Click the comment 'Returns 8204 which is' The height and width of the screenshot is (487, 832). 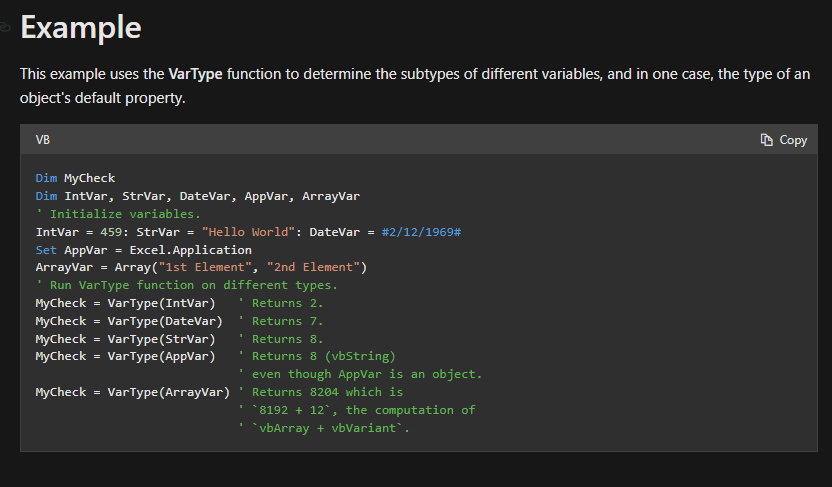coord(320,393)
